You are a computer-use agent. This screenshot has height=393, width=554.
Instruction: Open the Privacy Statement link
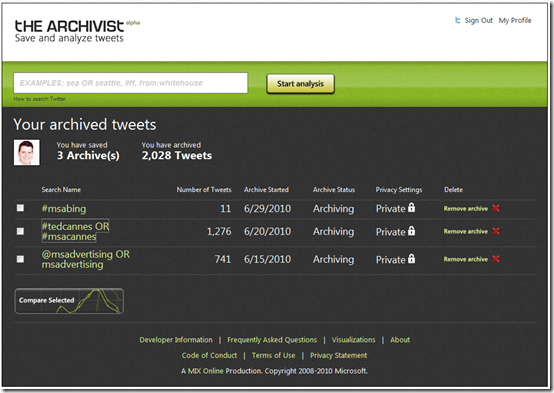338,355
